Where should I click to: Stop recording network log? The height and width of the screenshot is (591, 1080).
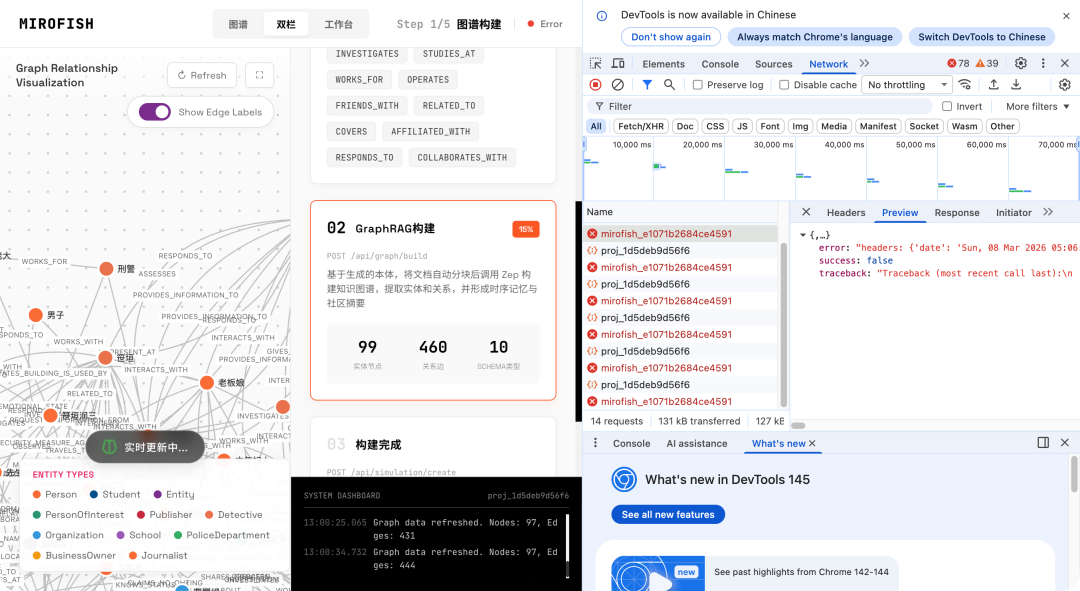coord(596,85)
